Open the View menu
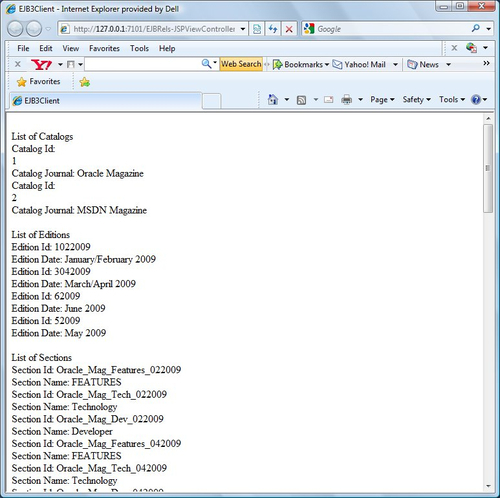500x498 pixels. (x=71, y=48)
